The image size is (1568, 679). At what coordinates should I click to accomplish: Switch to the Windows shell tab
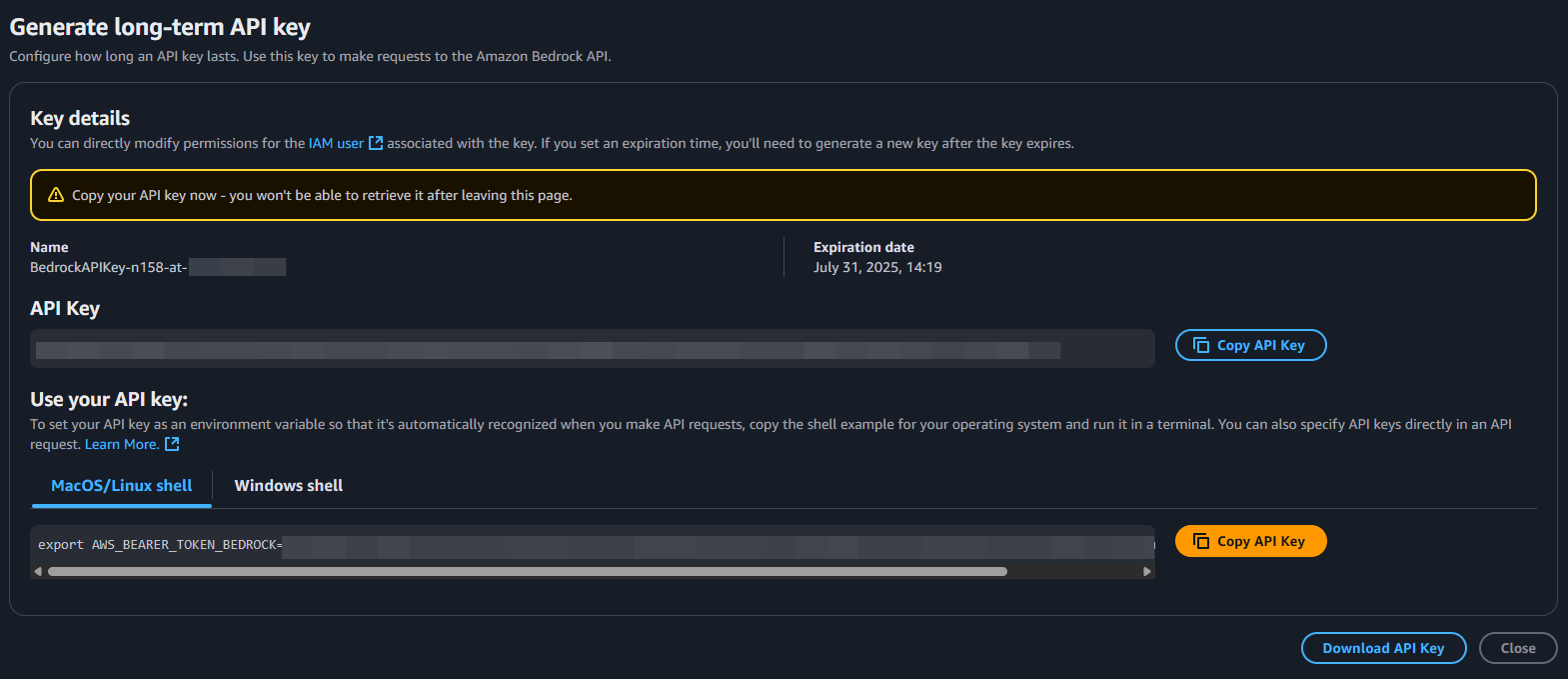pyautogui.click(x=289, y=485)
